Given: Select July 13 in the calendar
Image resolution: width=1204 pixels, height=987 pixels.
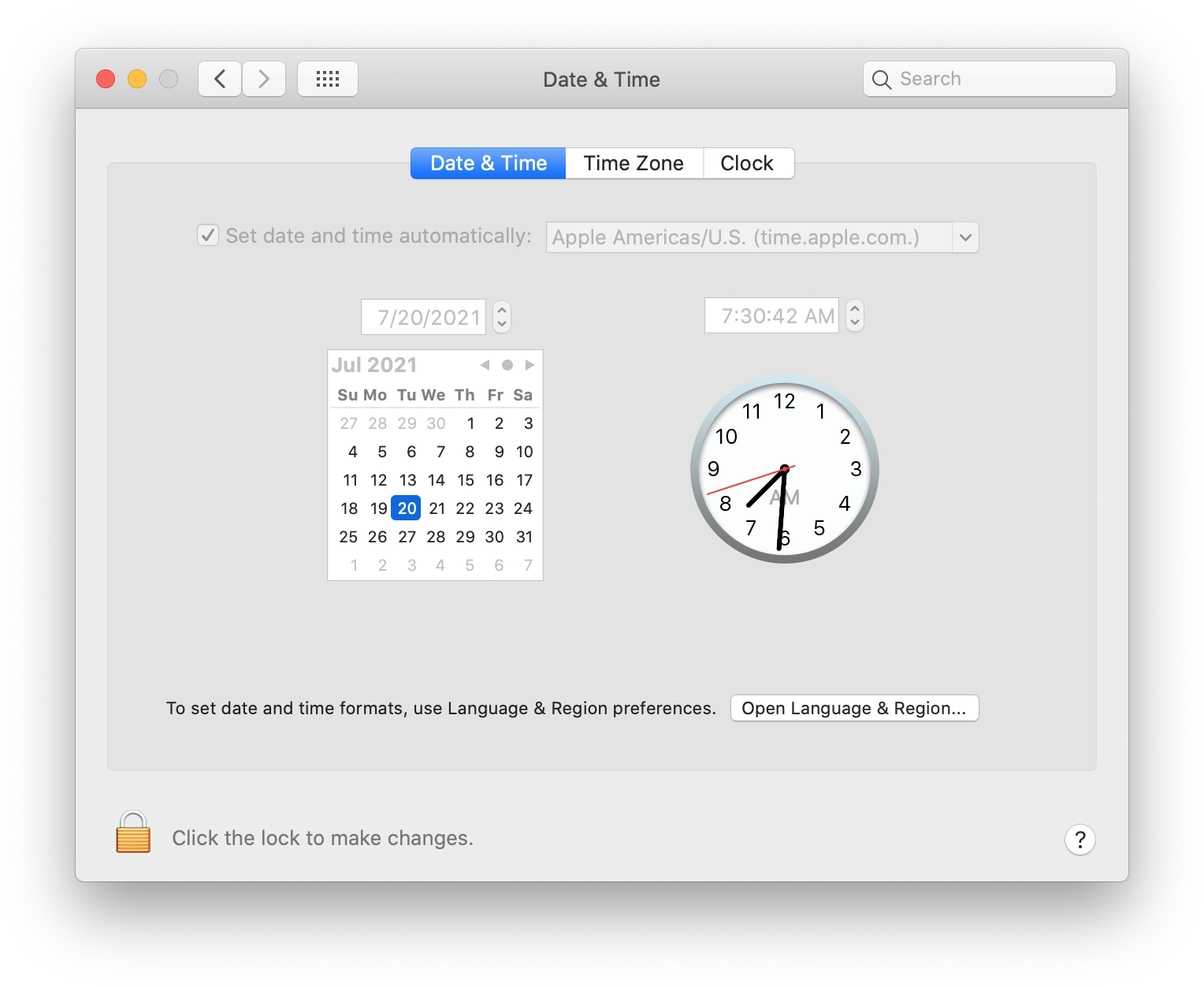Looking at the screenshot, I should 407,480.
